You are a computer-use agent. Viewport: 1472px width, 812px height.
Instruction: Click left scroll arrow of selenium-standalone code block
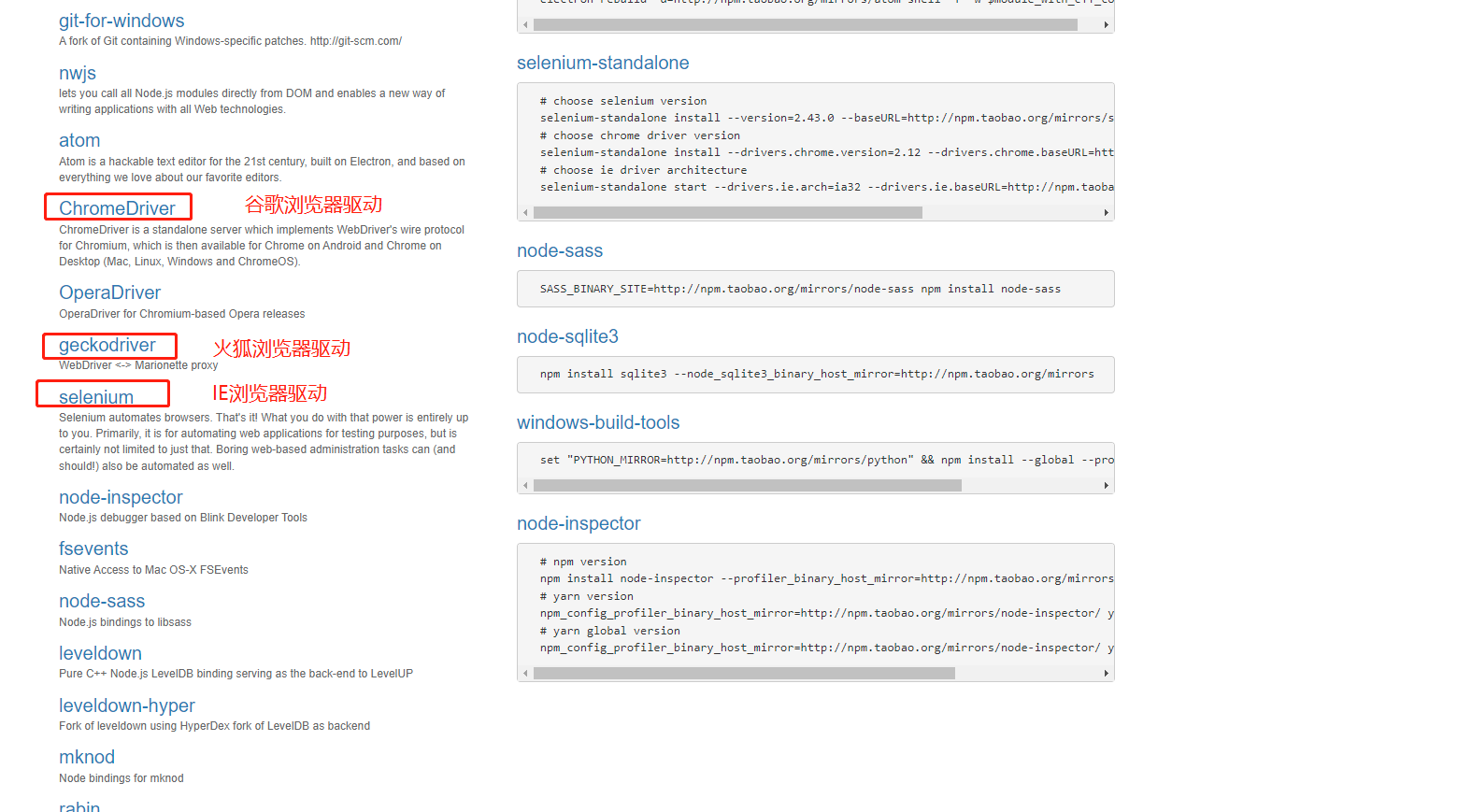(x=525, y=213)
